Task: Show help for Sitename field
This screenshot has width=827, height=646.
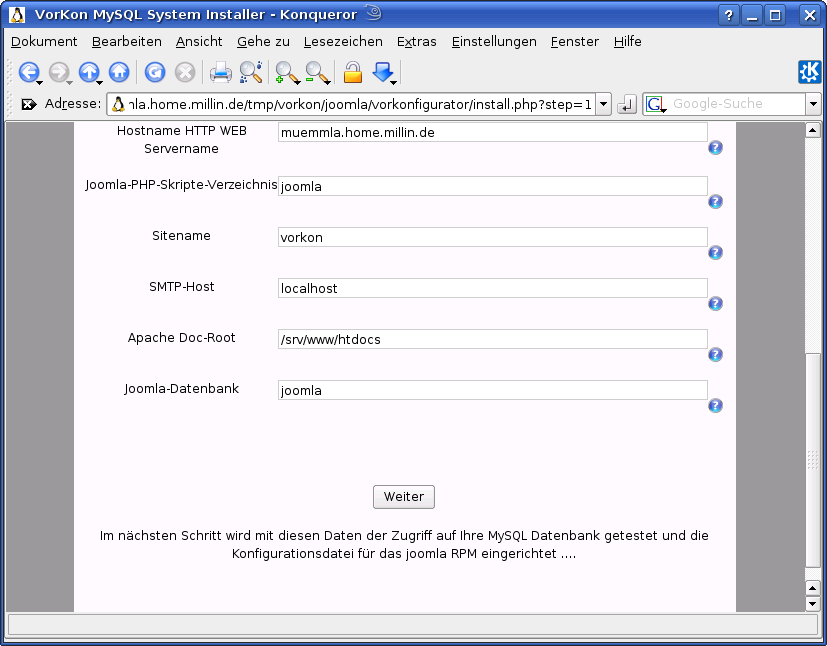Action: 715,253
